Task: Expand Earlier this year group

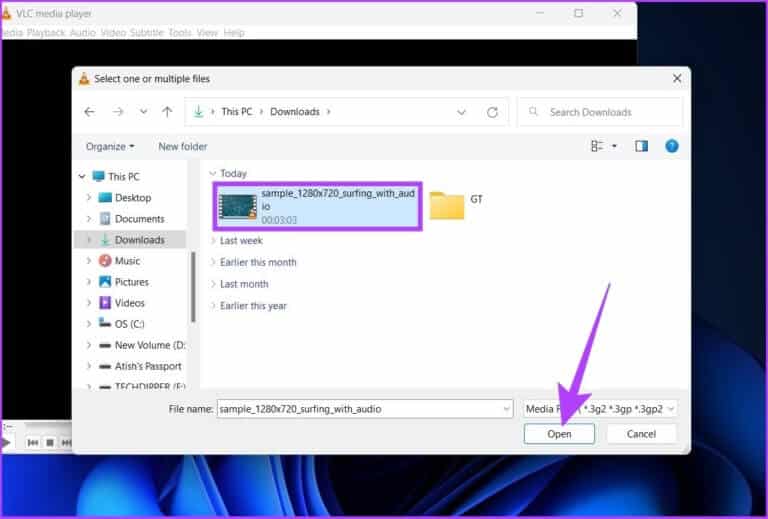Action: coord(212,306)
